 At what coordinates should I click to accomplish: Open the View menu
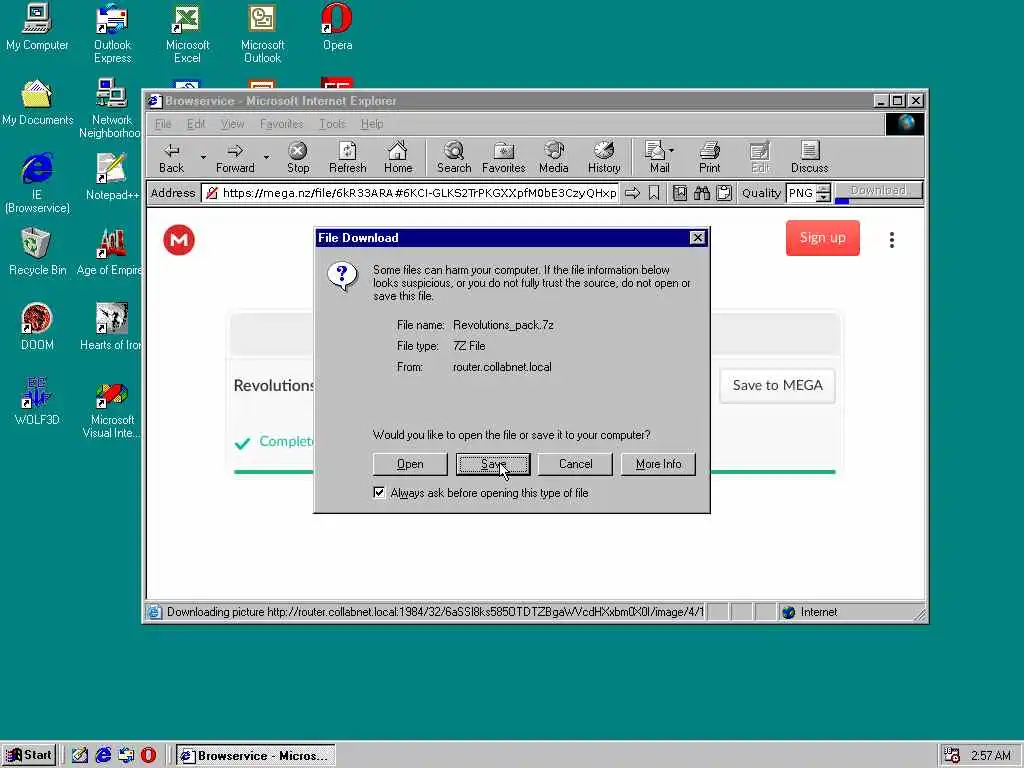point(232,124)
